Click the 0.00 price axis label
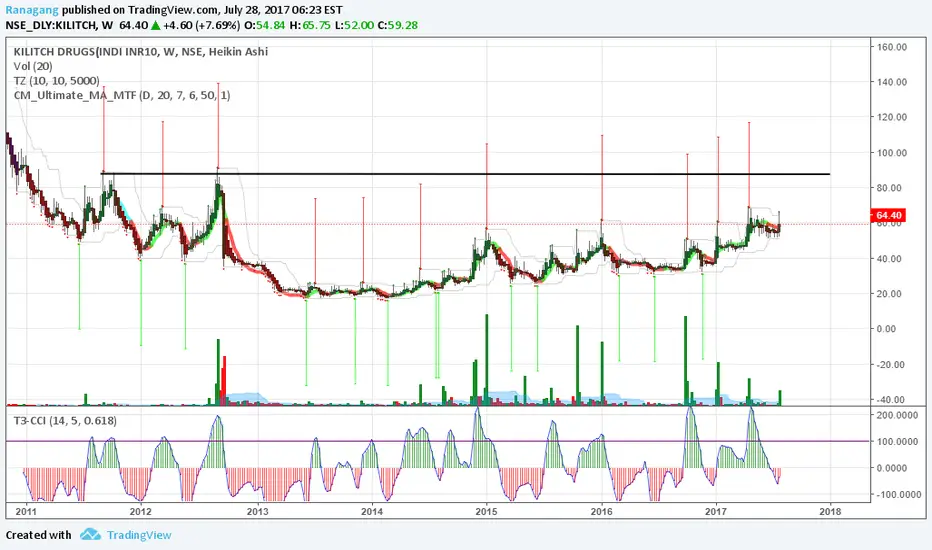Image resolution: width=932 pixels, height=550 pixels. [x=887, y=329]
